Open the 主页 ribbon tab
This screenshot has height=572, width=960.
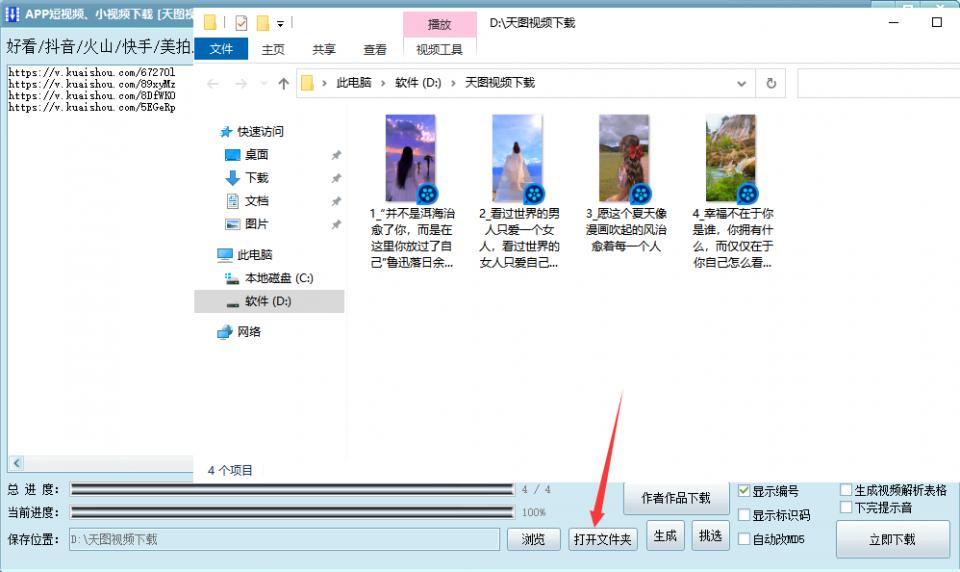(273, 50)
